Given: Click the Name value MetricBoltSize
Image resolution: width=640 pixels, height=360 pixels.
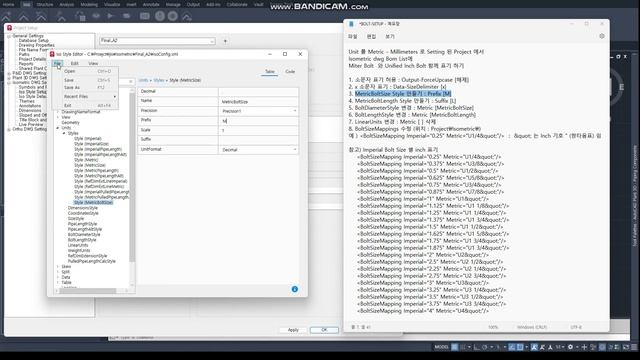Looking at the screenshot, I should tap(235, 102).
